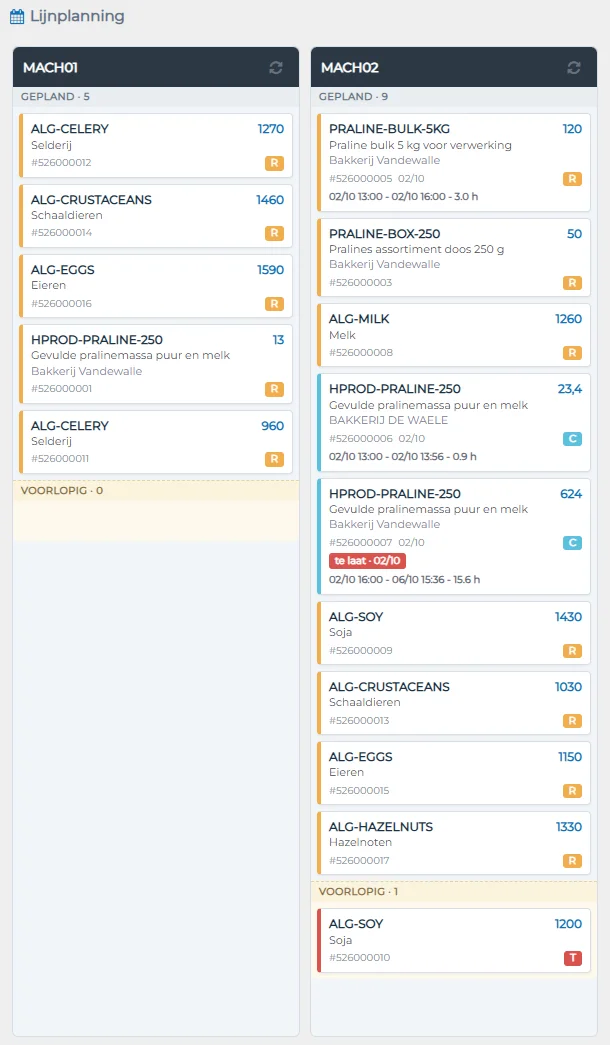Select the MACH02 column header
The image size is (610, 1045).
pyautogui.click(x=454, y=67)
